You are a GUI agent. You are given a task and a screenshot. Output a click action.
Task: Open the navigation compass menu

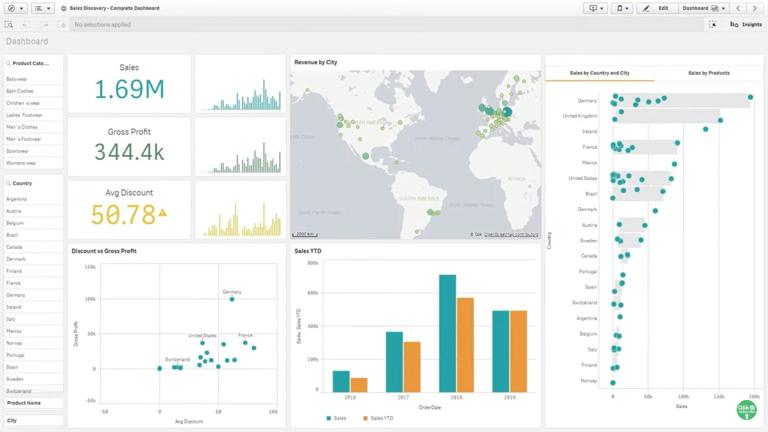(15, 8)
